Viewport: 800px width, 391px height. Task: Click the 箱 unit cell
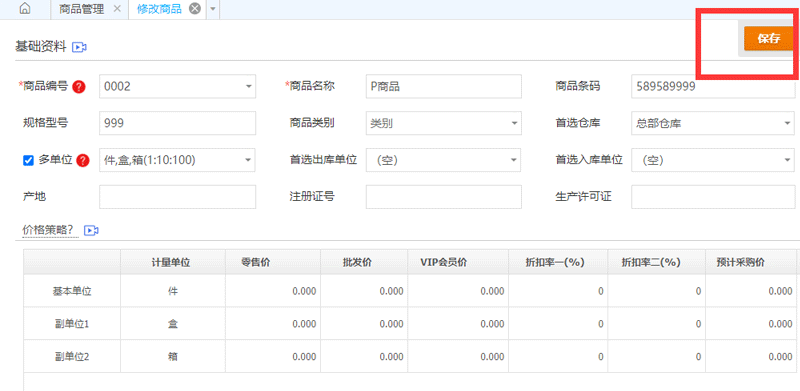(x=173, y=356)
